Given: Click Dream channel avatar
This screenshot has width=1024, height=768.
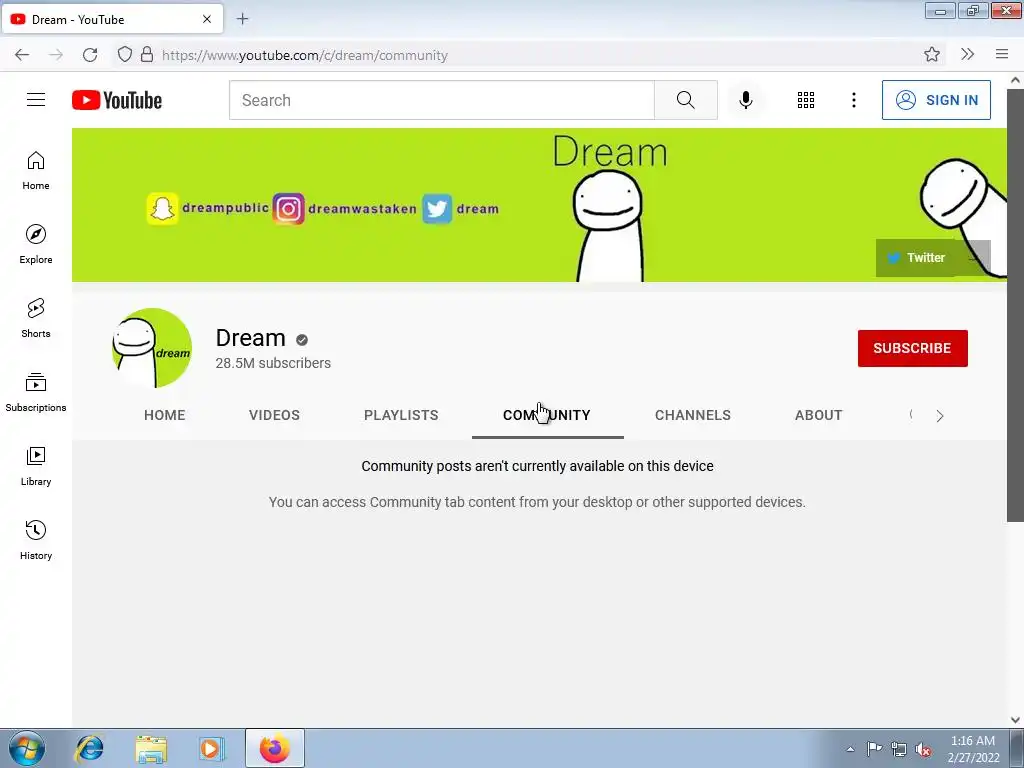Looking at the screenshot, I should (x=152, y=348).
